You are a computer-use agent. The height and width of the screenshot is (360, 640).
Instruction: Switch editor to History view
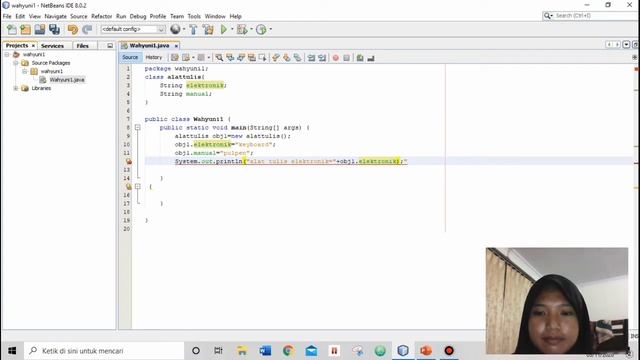pos(153,58)
